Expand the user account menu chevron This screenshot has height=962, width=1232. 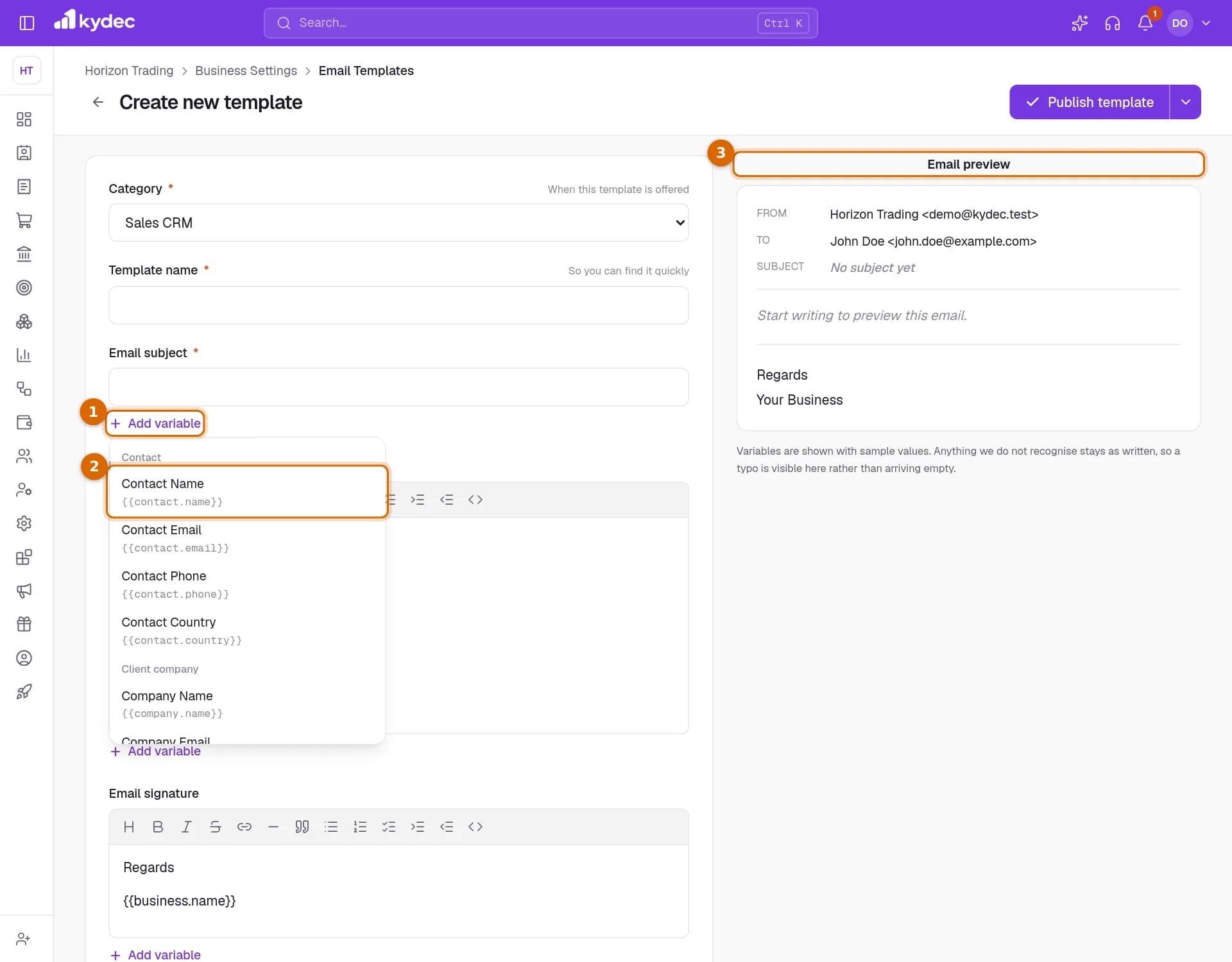[1206, 23]
